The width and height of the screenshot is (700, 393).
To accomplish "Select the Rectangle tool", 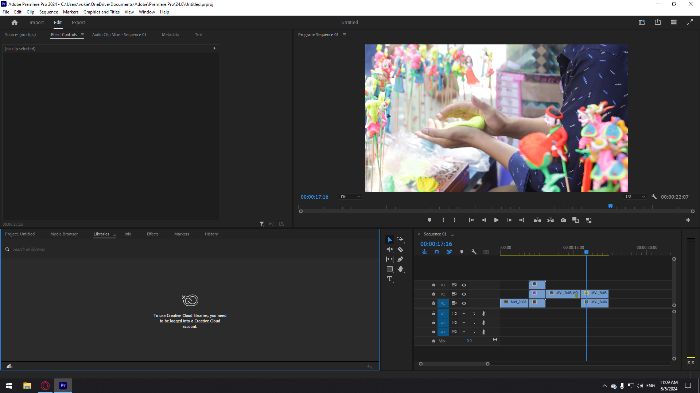I will pos(390,269).
